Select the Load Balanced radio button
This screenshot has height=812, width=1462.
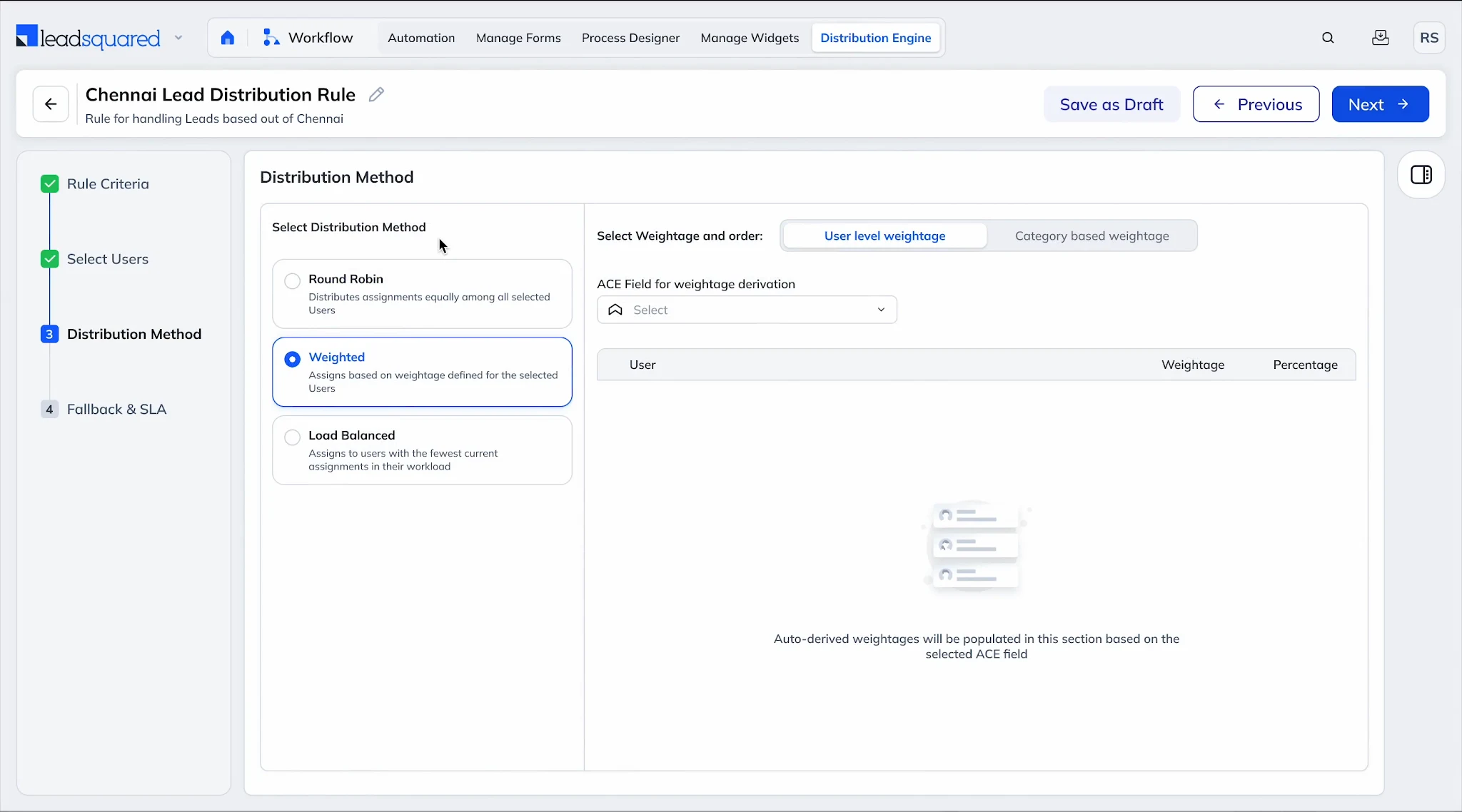(x=292, y=437)
